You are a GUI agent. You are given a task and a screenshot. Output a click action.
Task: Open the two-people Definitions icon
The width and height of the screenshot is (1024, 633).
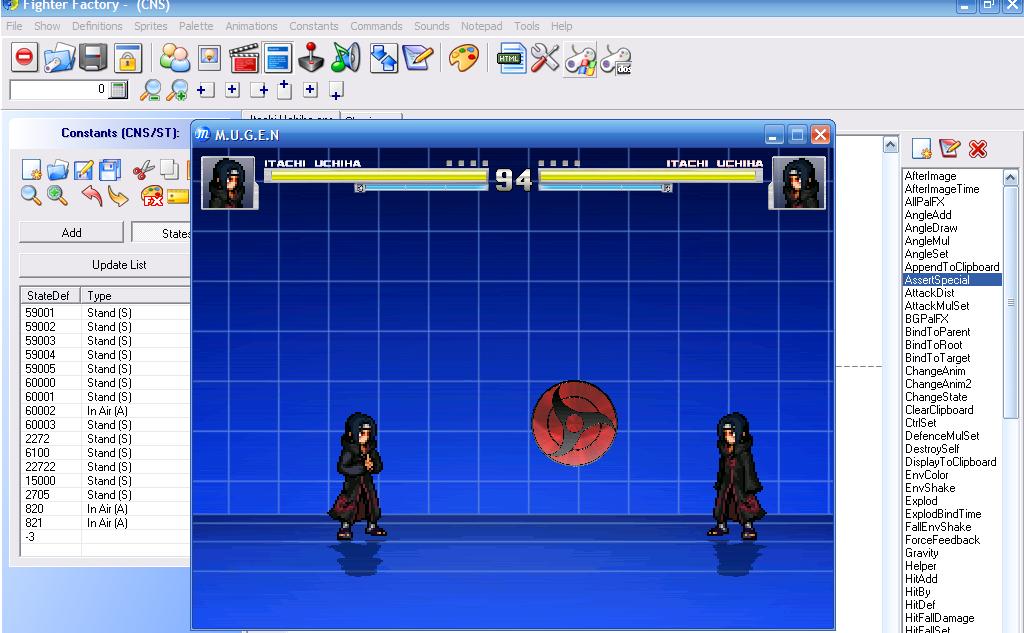coord(174,57)
